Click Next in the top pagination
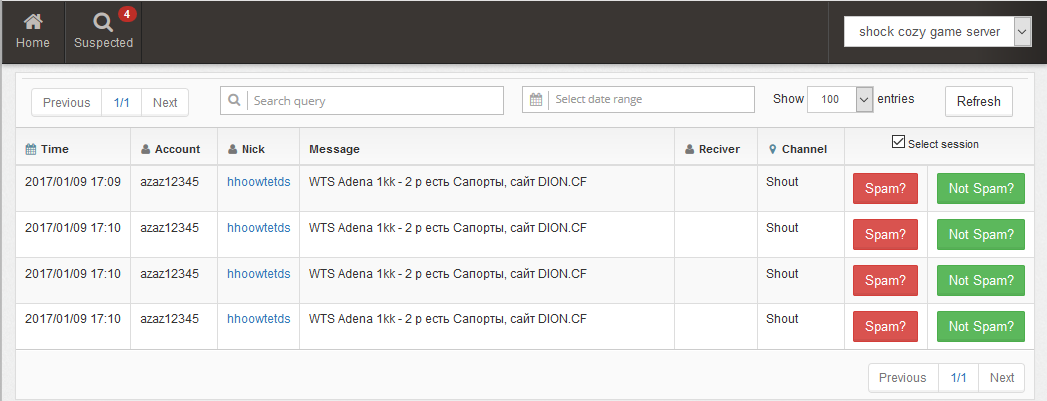Image resolution: width=1047 pixels, height=401 pixels. 165,103
